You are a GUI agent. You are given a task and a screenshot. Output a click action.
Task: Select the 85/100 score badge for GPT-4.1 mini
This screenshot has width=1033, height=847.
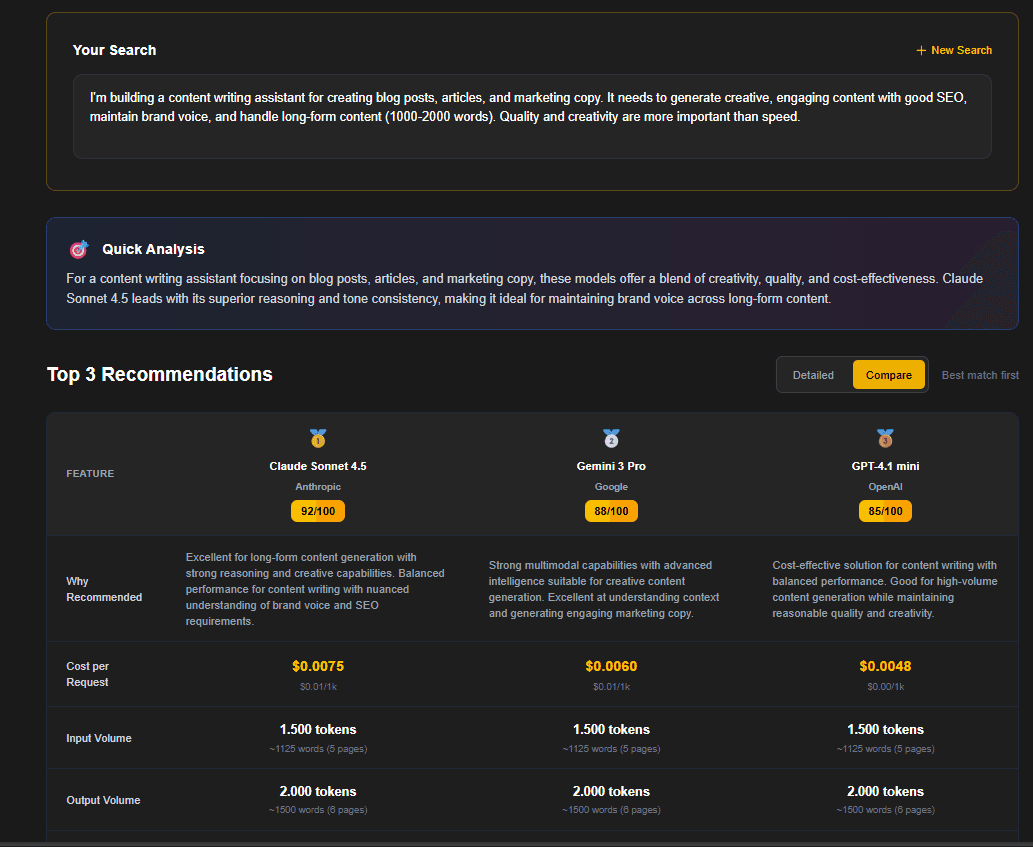point(884,511)
